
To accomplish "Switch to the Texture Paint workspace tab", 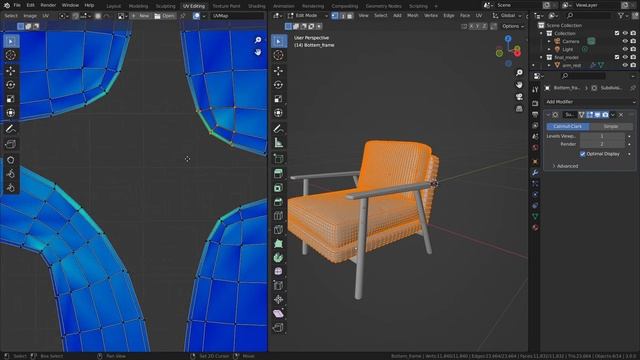I will (x=227, y=6).
